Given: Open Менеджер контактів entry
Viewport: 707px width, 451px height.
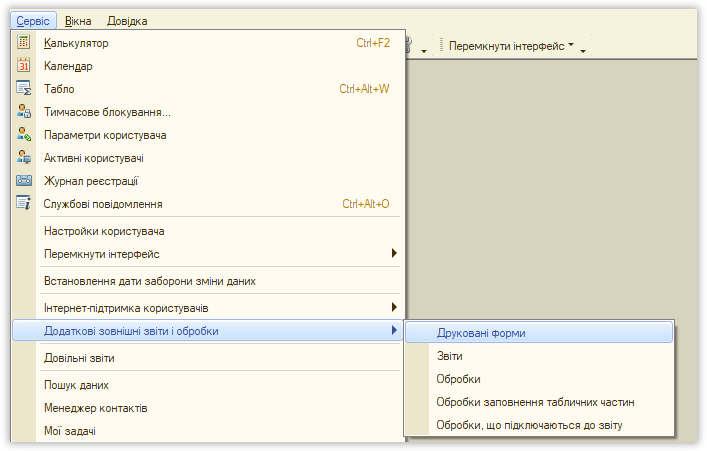Looking at the screenshot, I should tap(207, 408).
